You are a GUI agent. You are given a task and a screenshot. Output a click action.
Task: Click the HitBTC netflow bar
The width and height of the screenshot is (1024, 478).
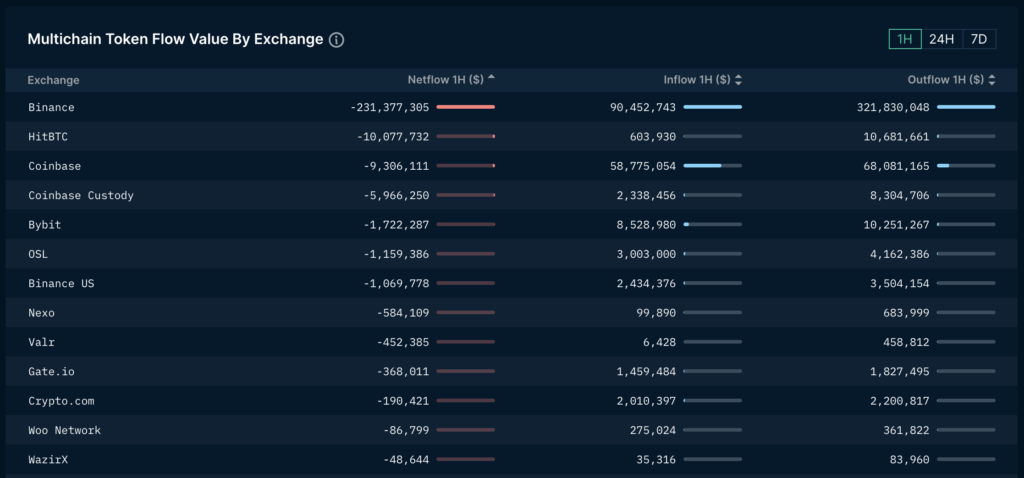click(466, 136)
